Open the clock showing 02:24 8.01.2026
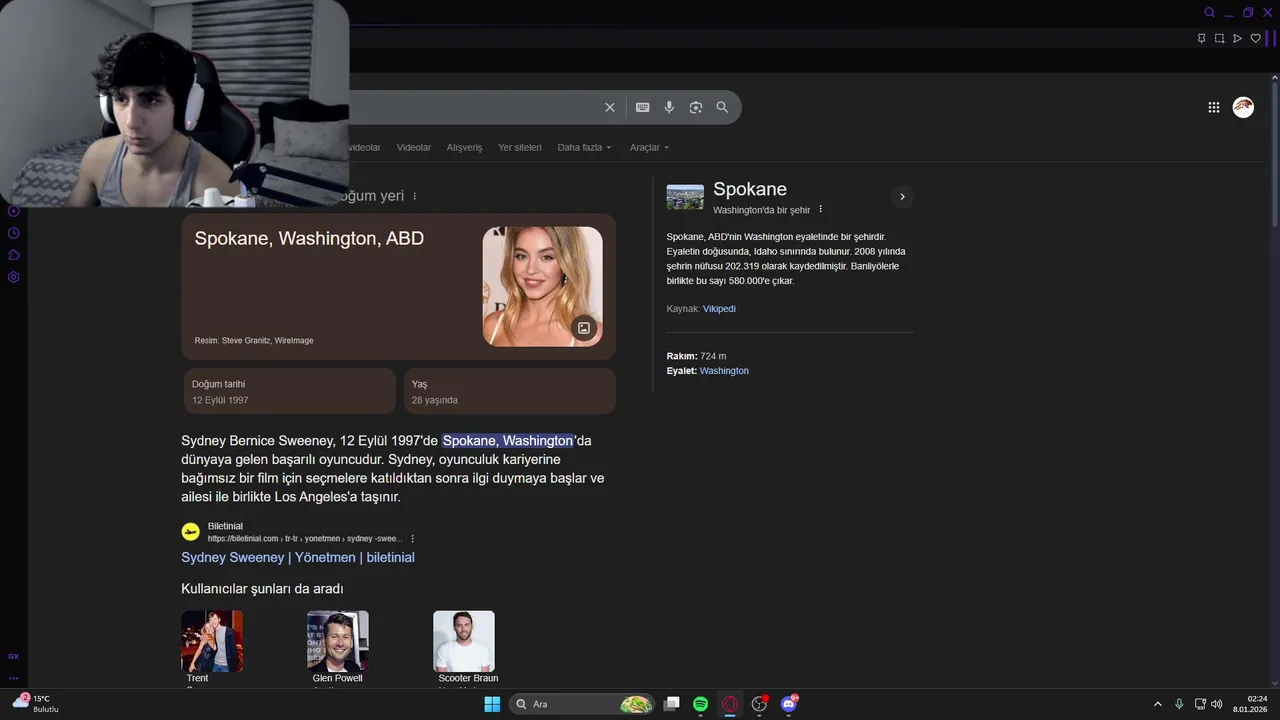The width and height of the screenshot is (1280, 720). [x=1251, y=704]
